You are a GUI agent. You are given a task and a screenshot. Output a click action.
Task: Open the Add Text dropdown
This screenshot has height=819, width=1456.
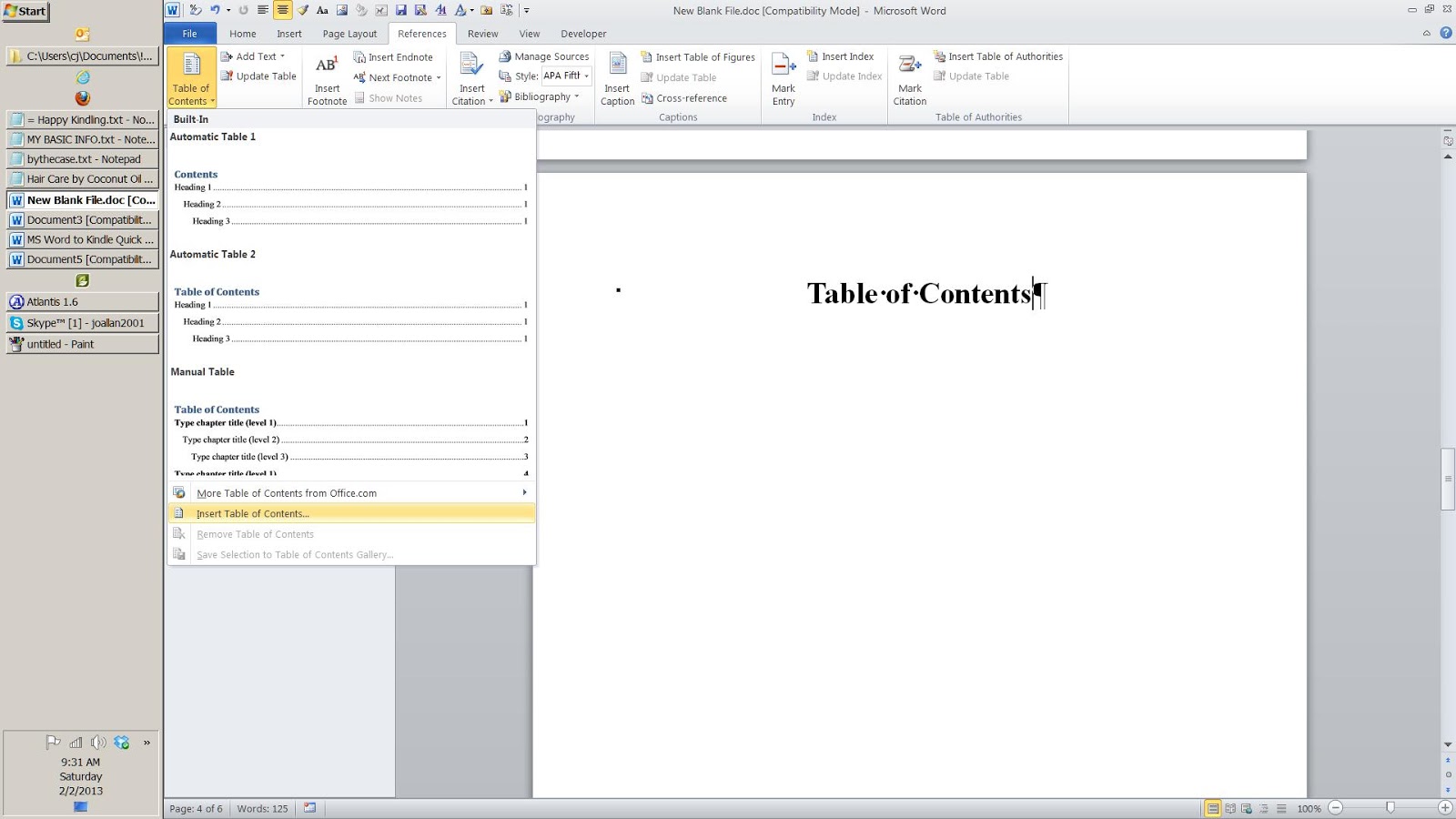pyautogui.click(x=256, y=56)
